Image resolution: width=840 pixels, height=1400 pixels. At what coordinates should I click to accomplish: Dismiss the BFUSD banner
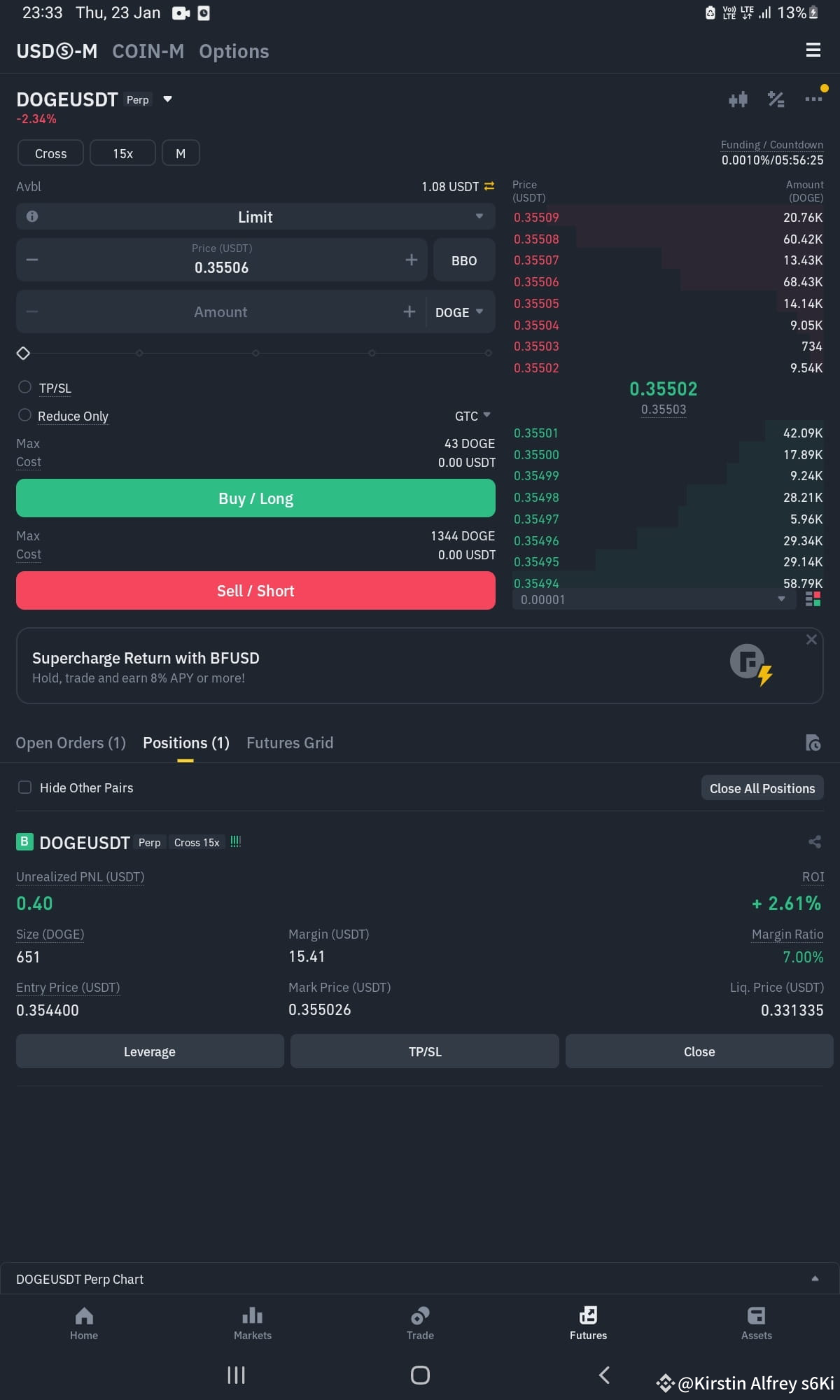point(811,639)
